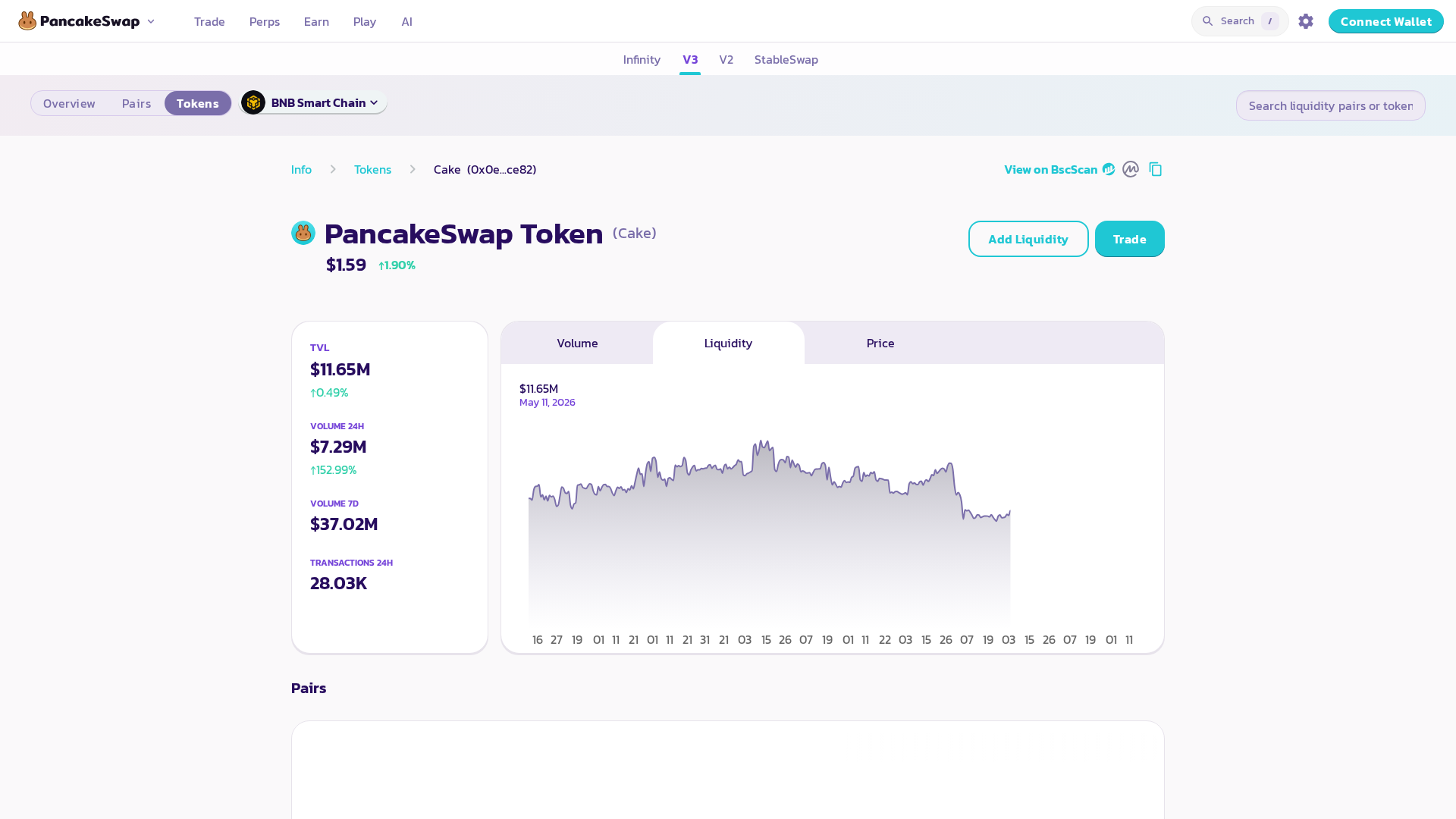
Task: Click the May 11, 2026 chart date
Action: [x=548, y=403]
